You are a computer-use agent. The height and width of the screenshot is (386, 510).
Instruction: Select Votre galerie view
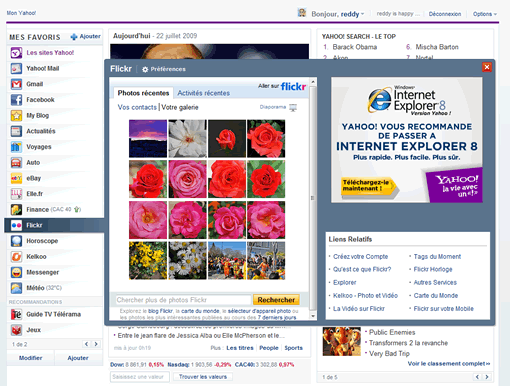click(x=180, y=107)
